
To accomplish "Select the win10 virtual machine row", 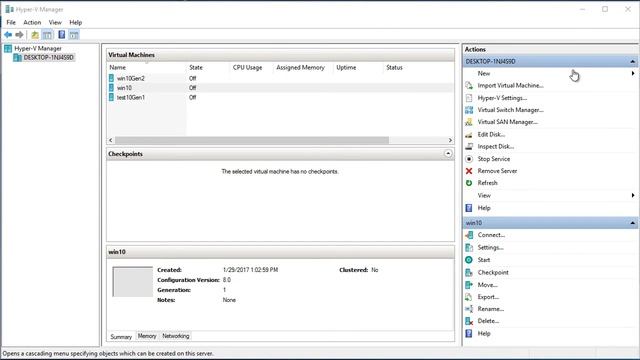I will coord(280,88).
